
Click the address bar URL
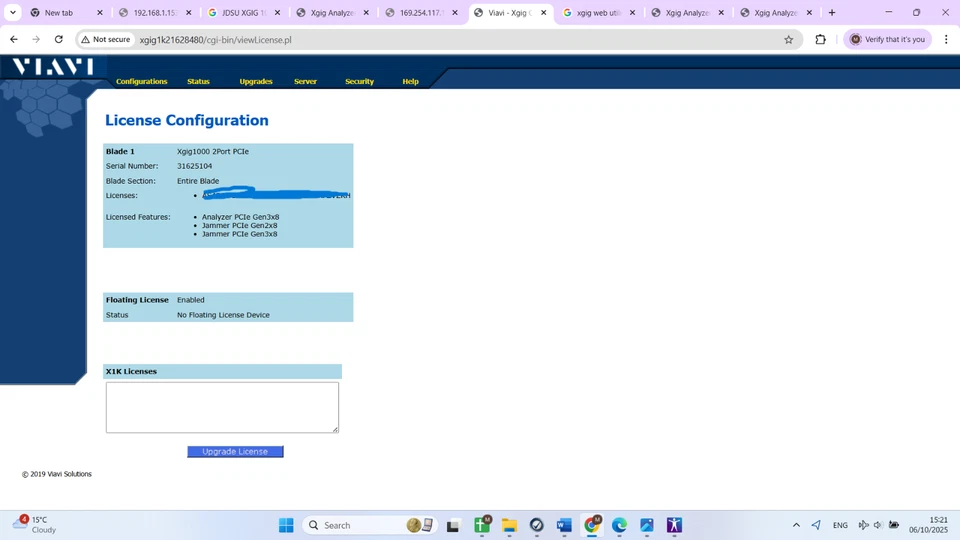tap(215, 40)
